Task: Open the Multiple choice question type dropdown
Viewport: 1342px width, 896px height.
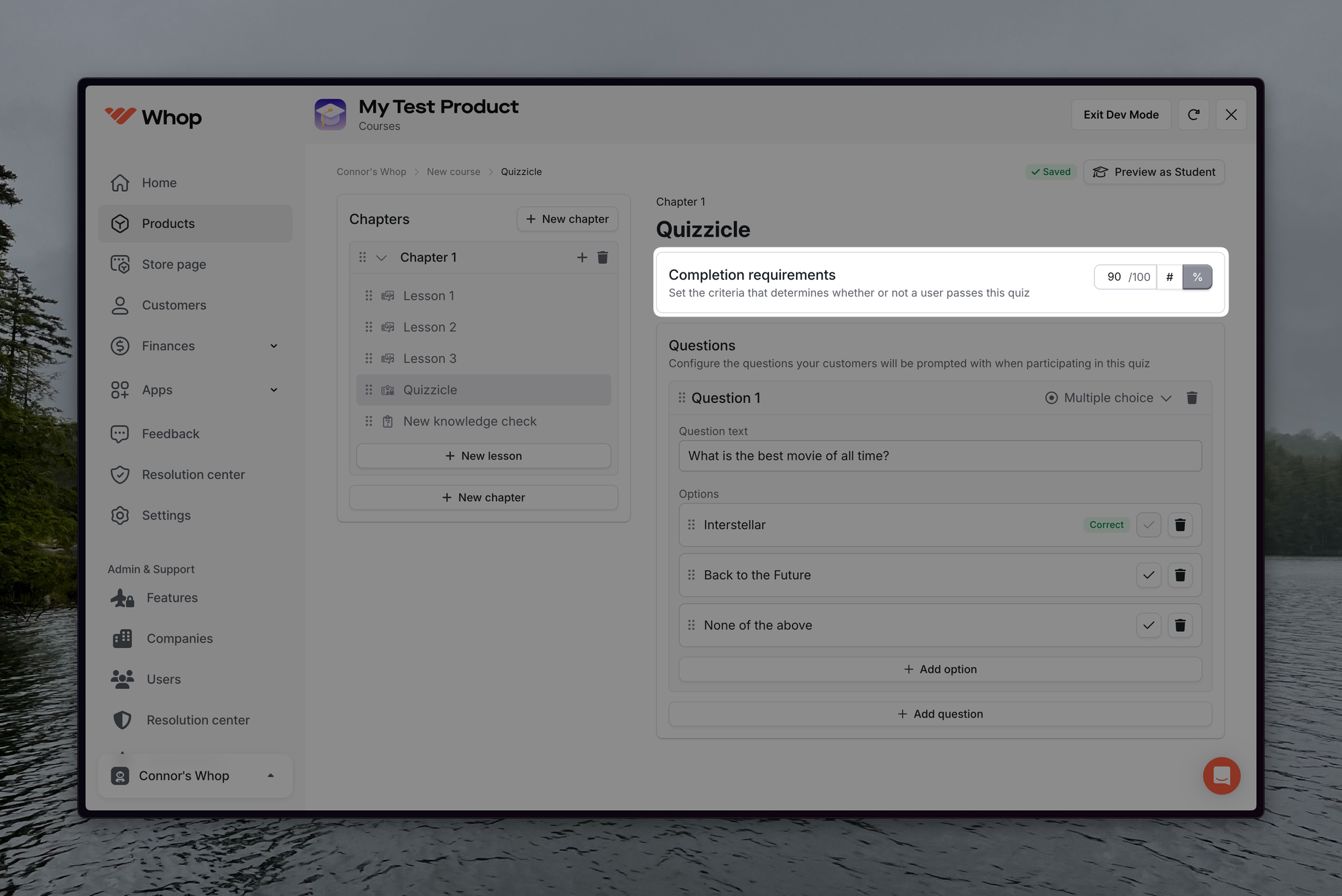Action: tap(1108, 398)
